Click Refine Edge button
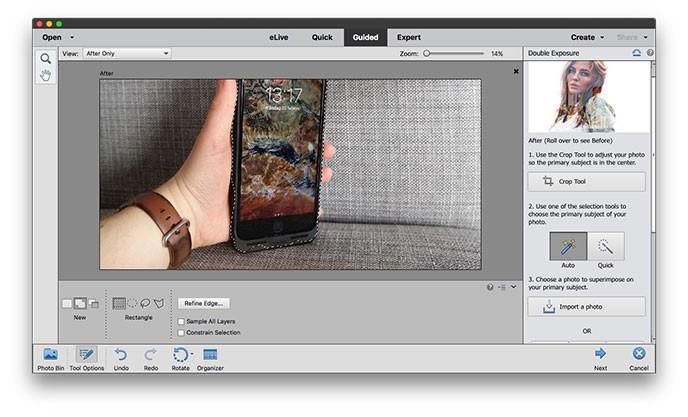This screenshot has width=688, height=417. point(204,303)
